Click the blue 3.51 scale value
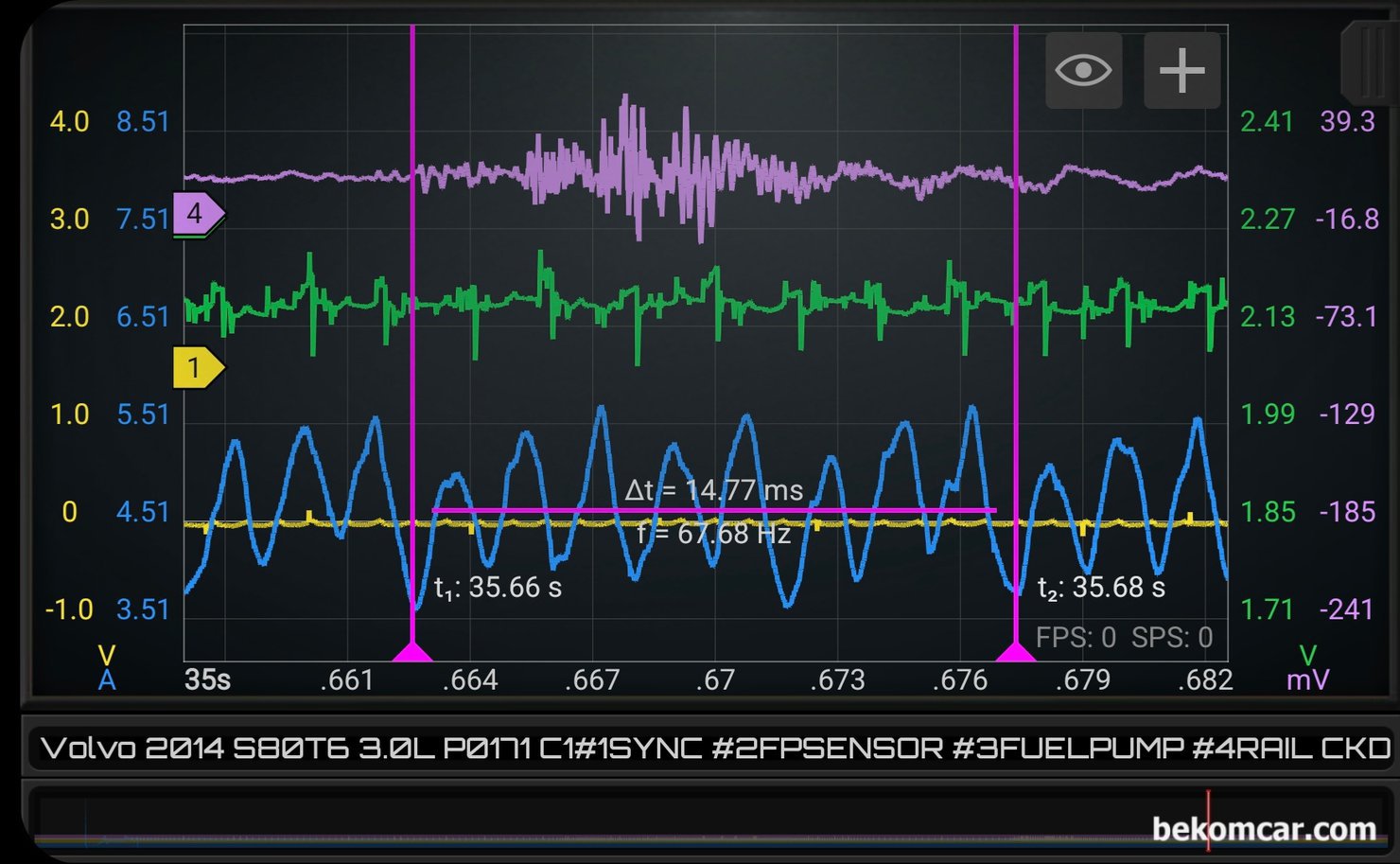 (x=143, y=608)
